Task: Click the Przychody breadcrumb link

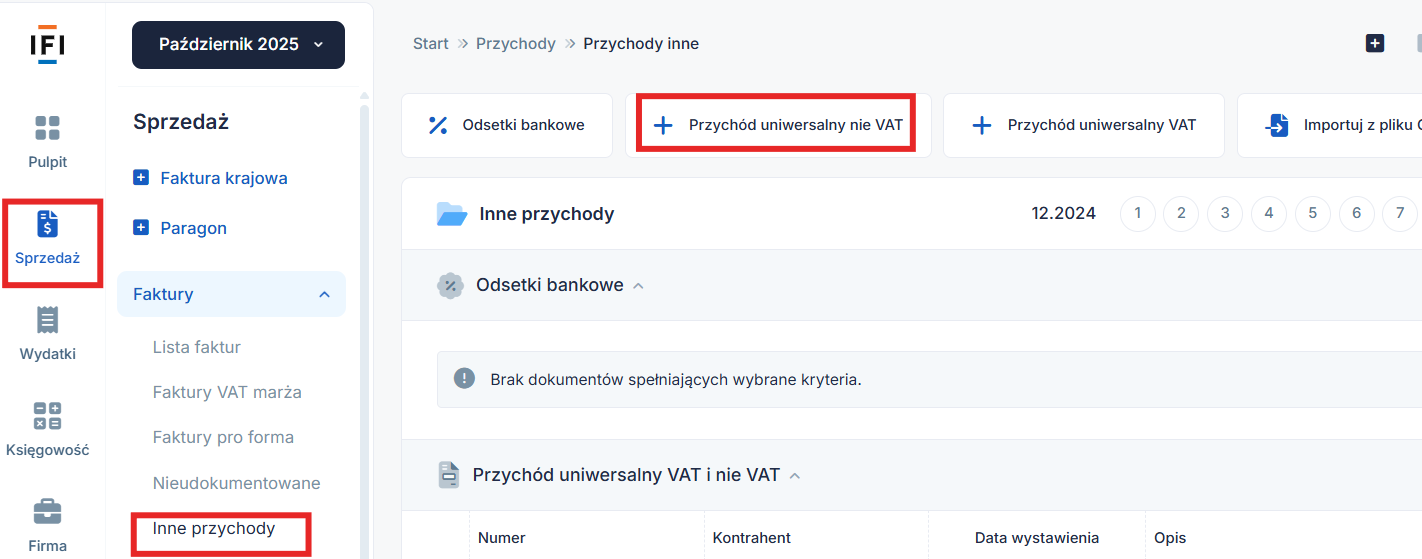Action: pos(515,44)
